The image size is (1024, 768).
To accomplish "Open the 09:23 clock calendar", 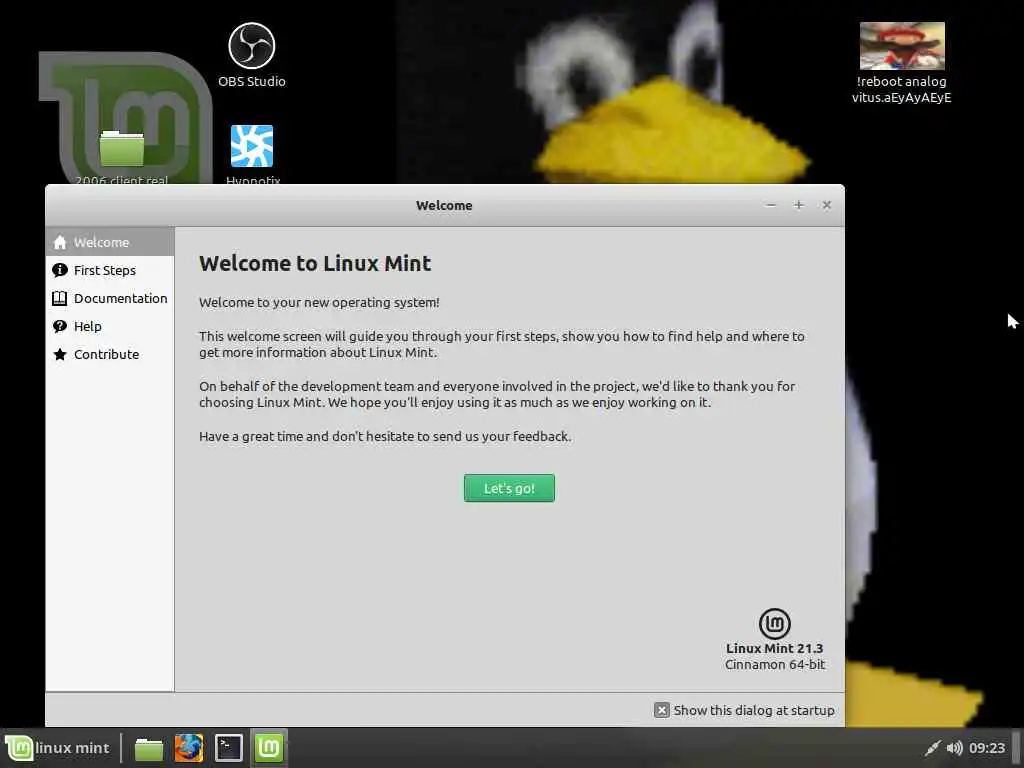I will pyautogui.click(x=987, y=748).
